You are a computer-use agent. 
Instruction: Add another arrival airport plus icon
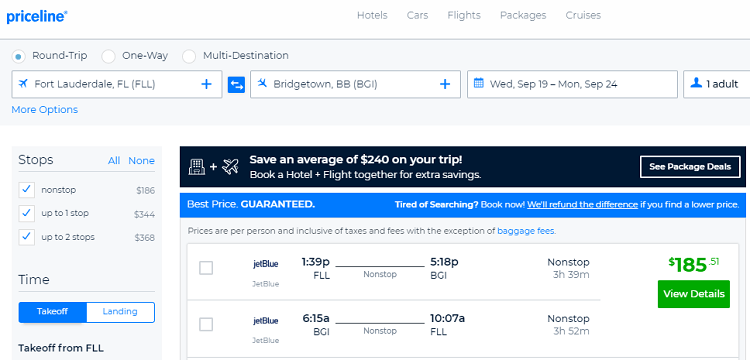(x=445, y=85)
